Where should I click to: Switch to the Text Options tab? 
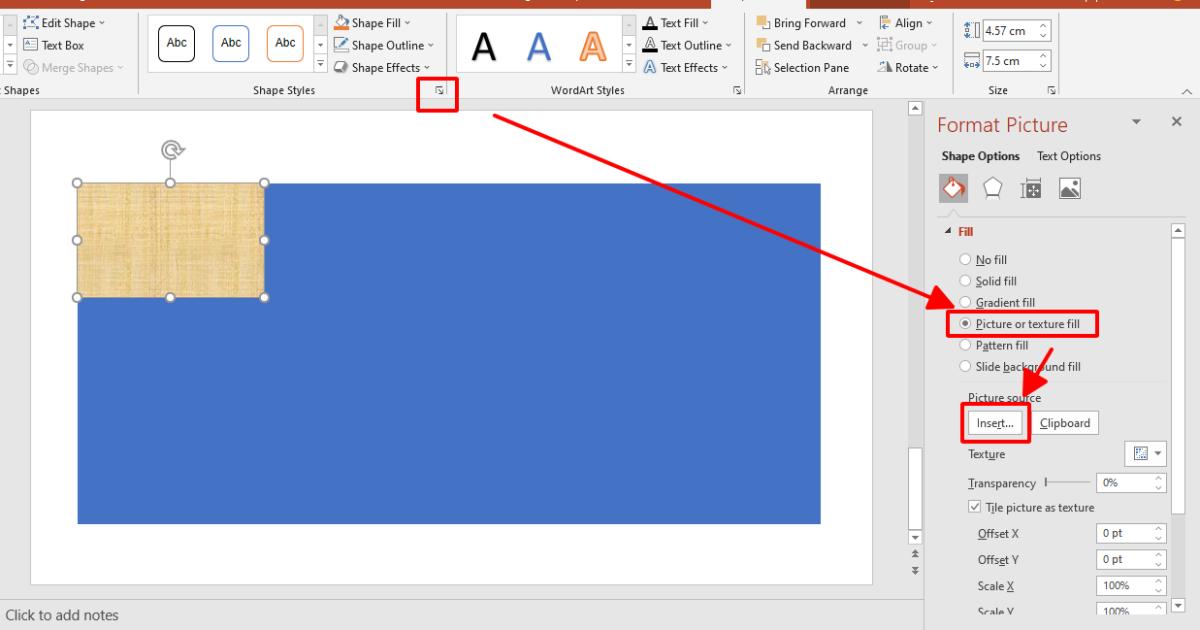[1069, 156]
